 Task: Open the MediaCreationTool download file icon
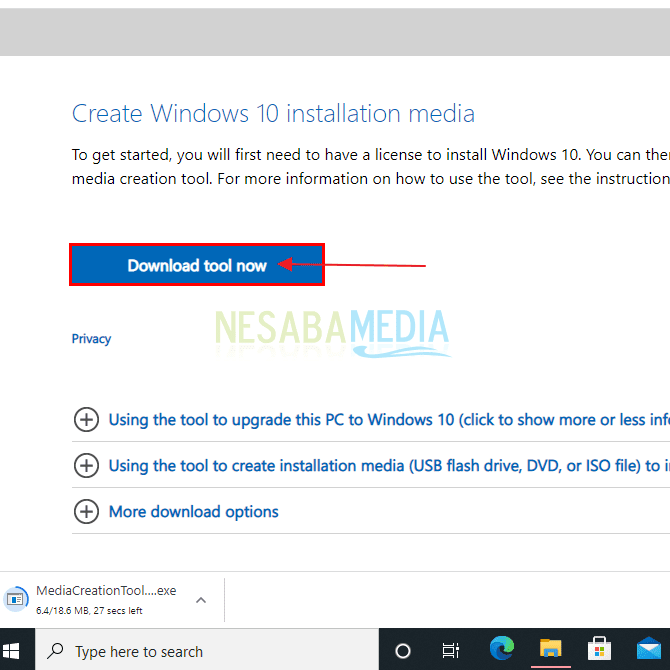16,599
